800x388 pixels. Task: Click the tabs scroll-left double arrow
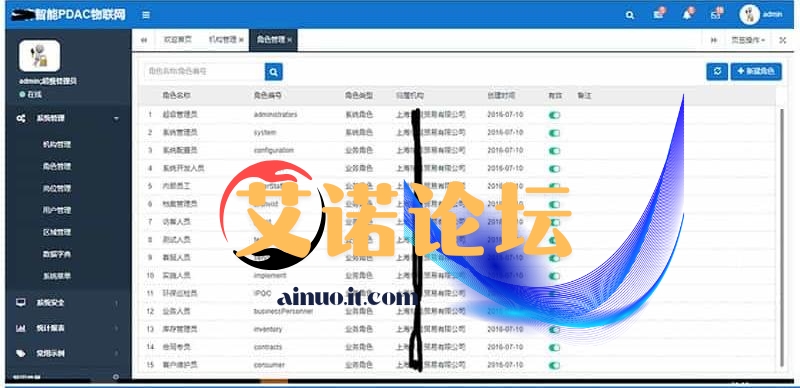[x=144, y=40]
